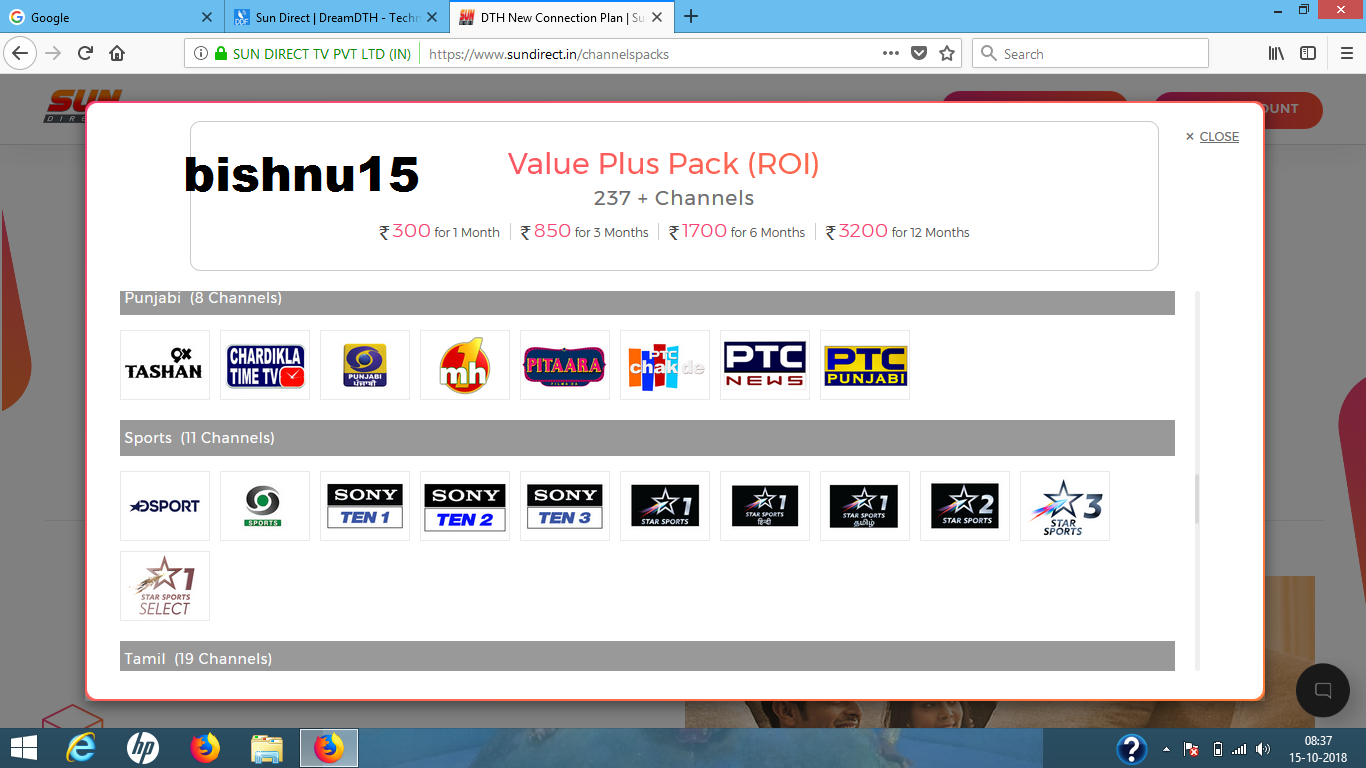This screenshot has width=1366, height=768.
Task: Select the MH1 channel logo
Action: click(x=465, y=365)
